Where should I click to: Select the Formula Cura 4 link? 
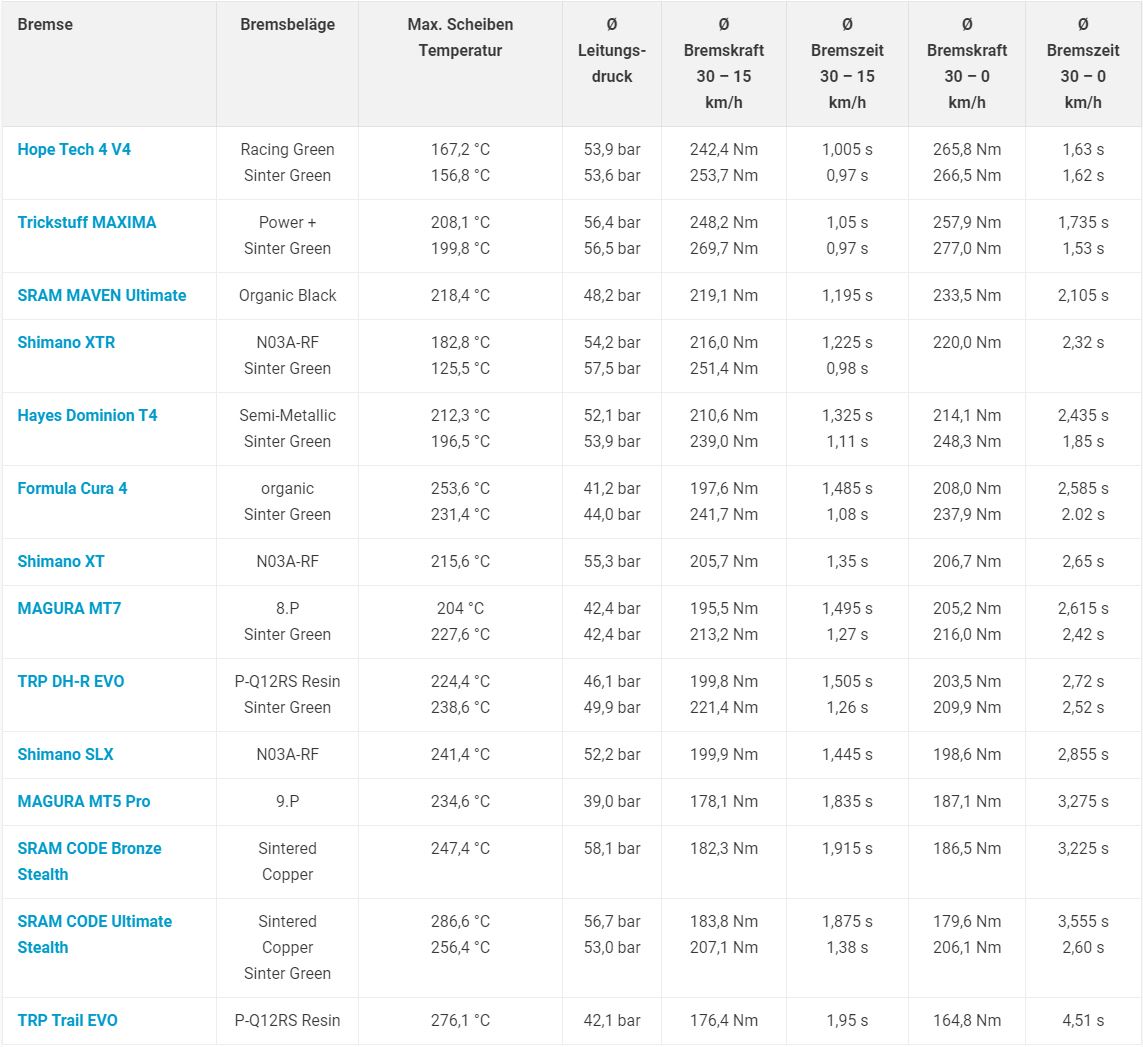72,489
